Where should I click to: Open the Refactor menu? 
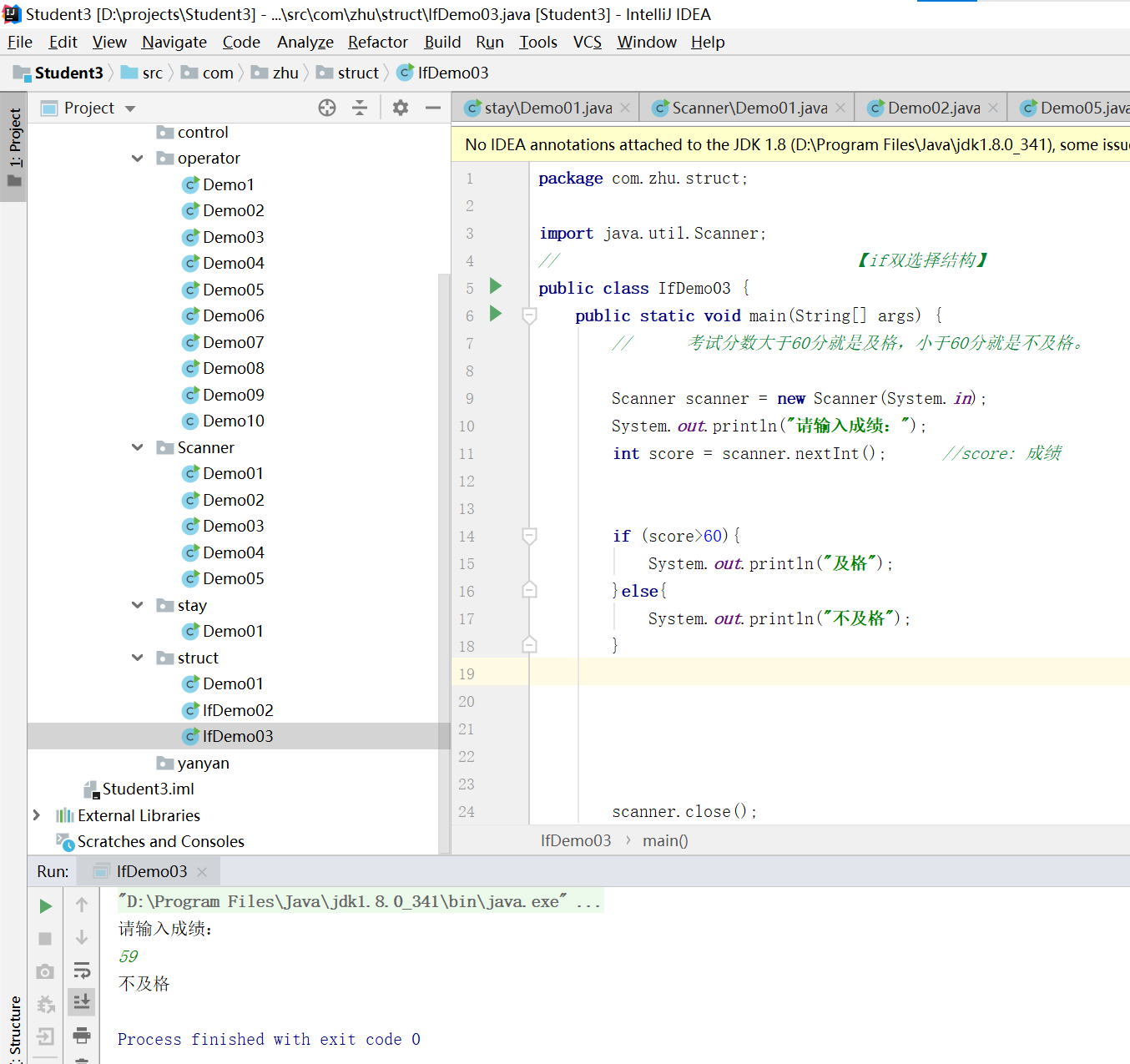tap(377, 42)
